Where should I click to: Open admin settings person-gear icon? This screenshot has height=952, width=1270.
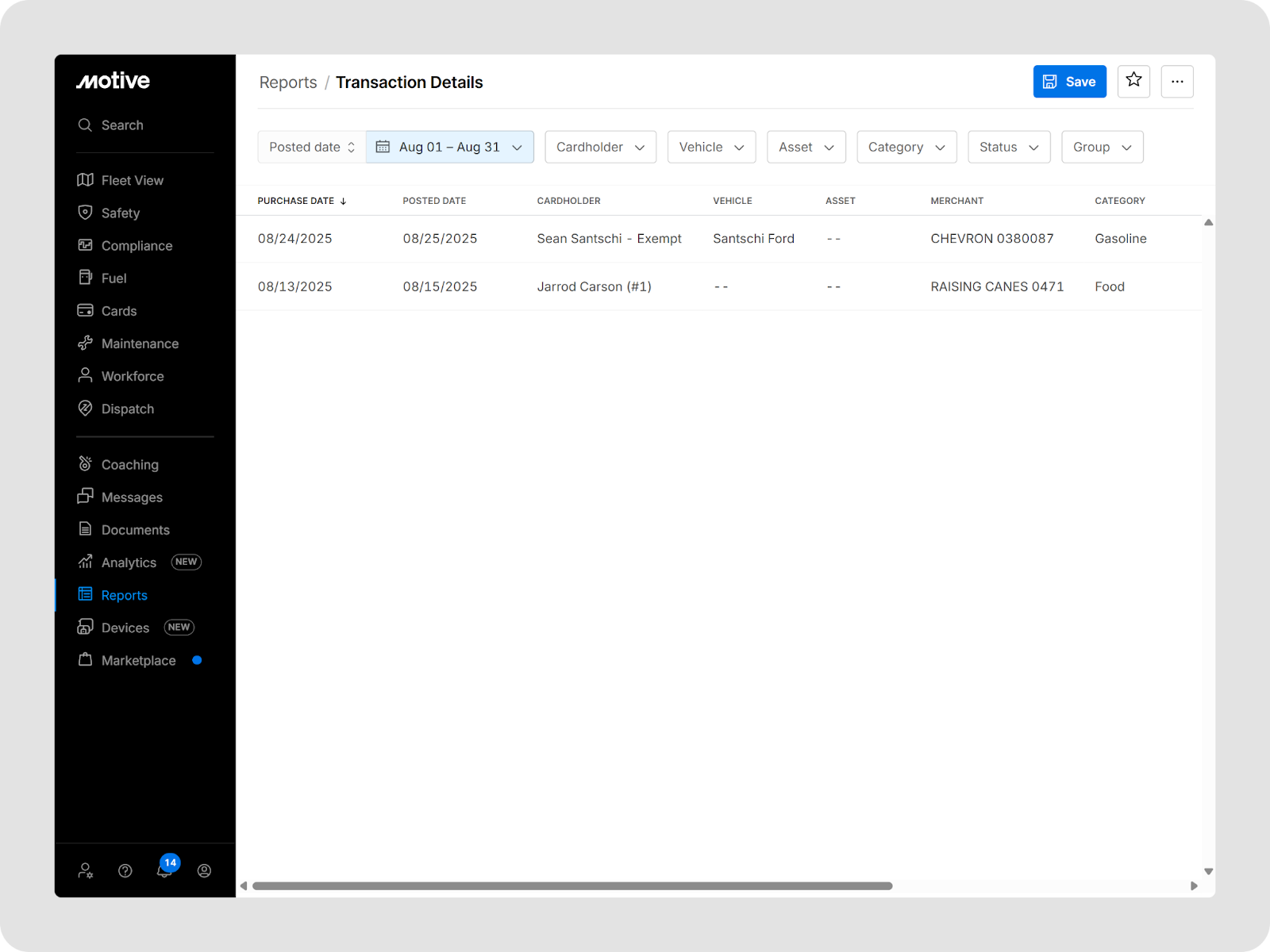[x=86, y=870]
